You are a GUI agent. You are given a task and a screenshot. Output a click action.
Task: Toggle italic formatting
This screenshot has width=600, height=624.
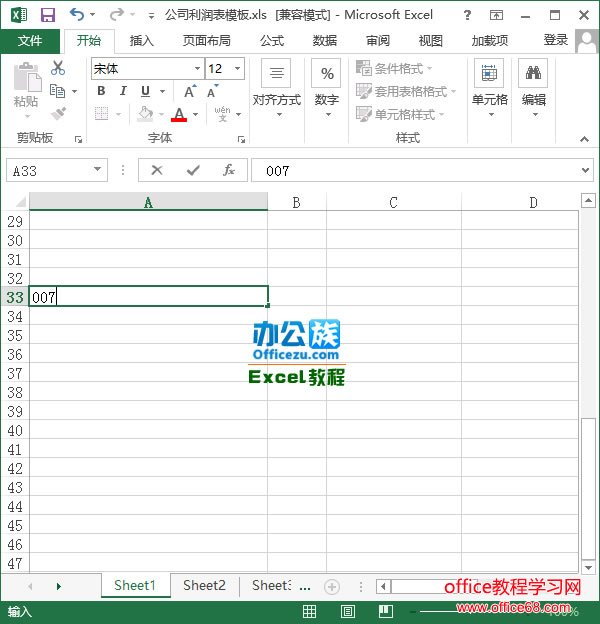pos(123,91)
